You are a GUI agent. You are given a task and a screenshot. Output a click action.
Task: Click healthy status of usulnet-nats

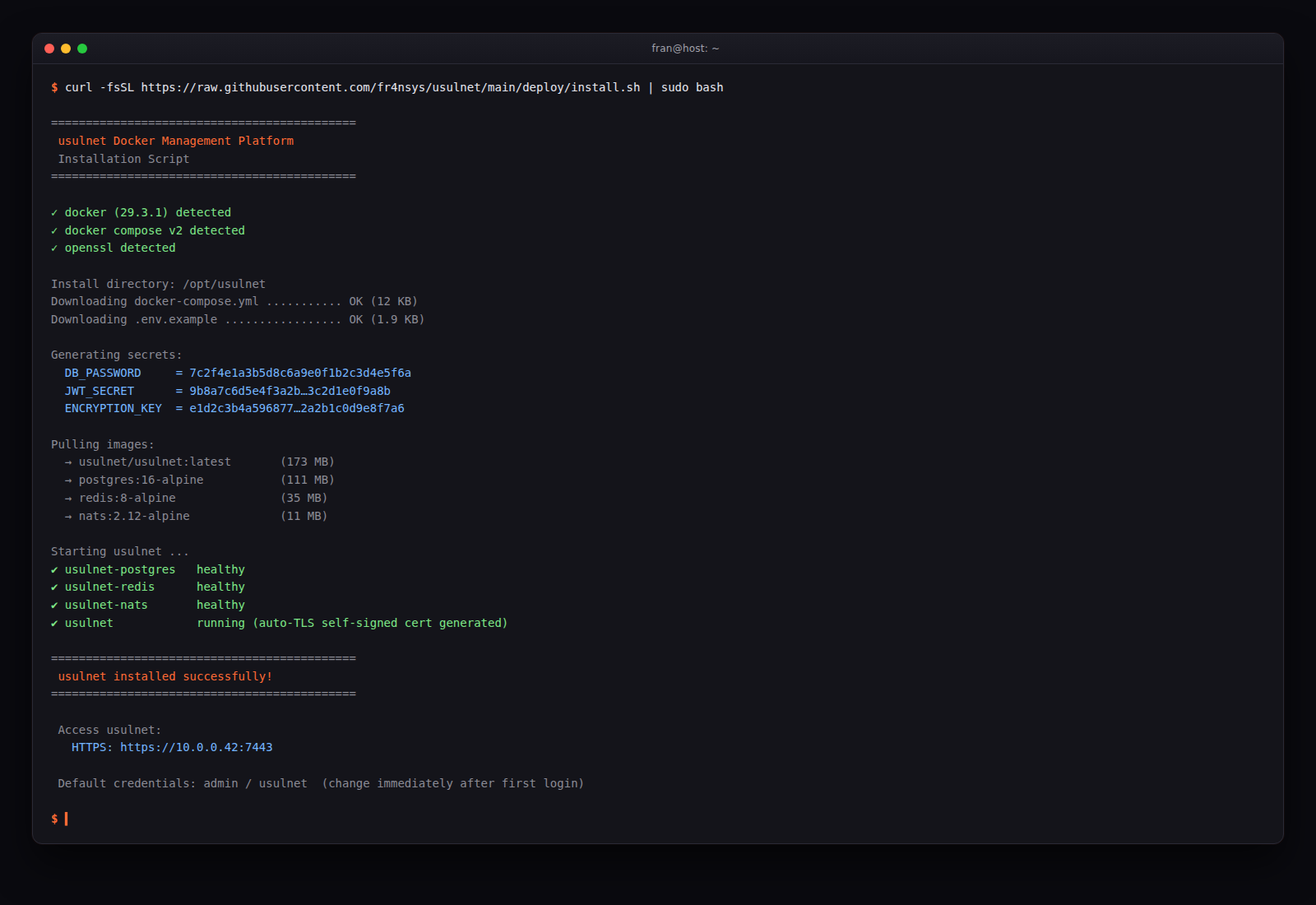click(x=220, y=605)
